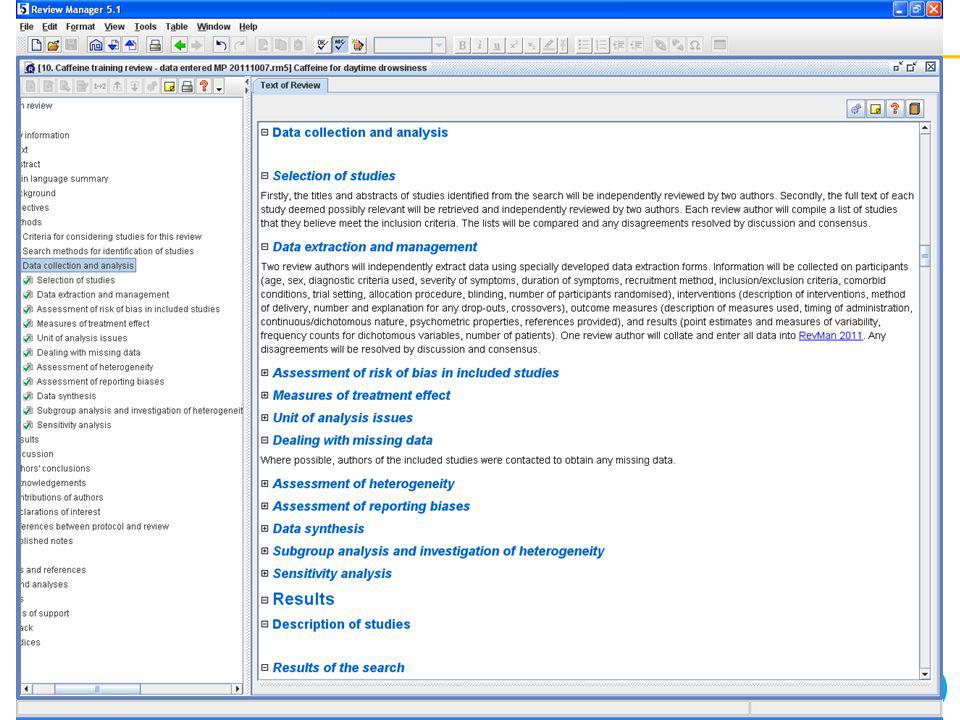Select Assessment of heterogeneity in the outline tree
Screen dimensions: 960x720
coord(95,367)
